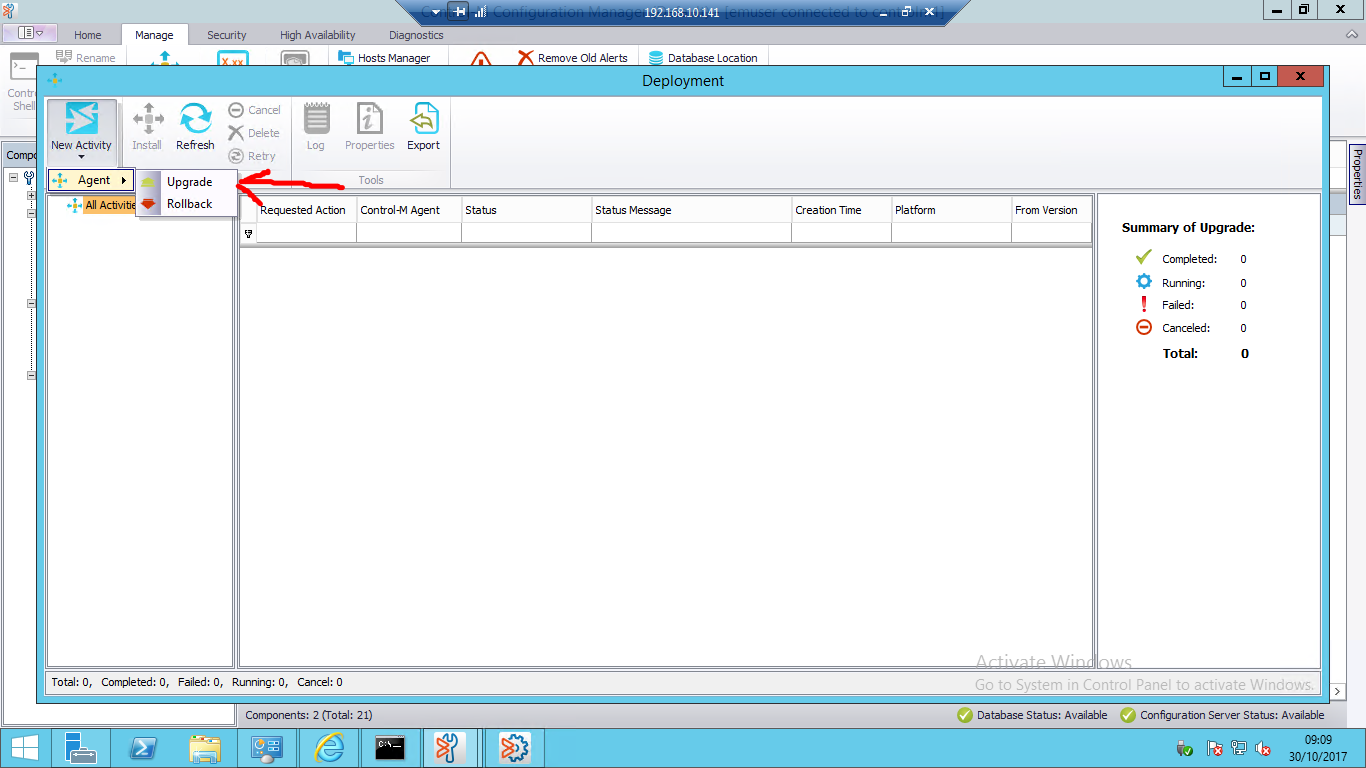Image resolution: width=1366 pixels, height=768 pixels.
Task: Click the Database Location button
Action: (703, 58)
